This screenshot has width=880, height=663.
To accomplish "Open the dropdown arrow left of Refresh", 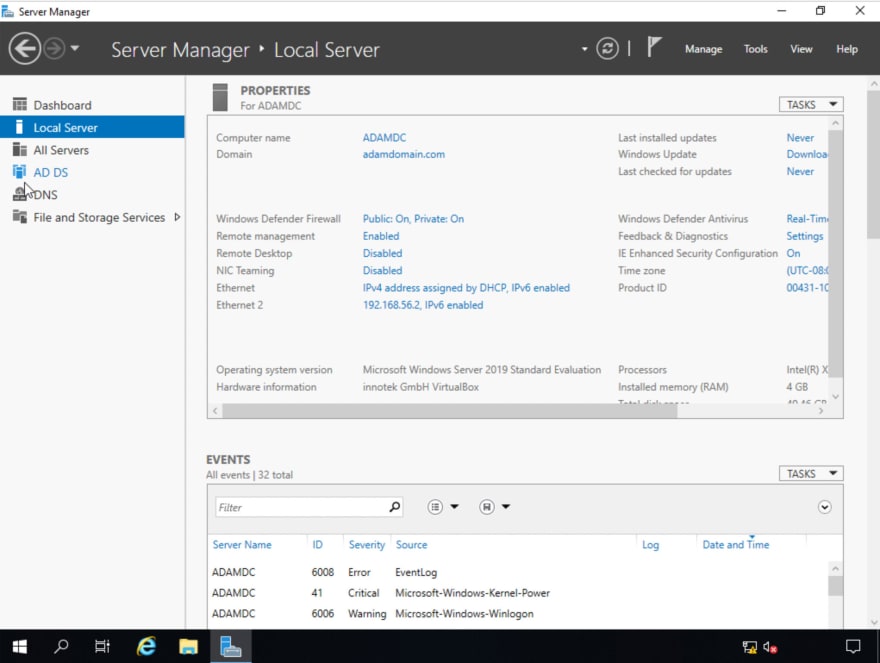I will coord(584,49).
